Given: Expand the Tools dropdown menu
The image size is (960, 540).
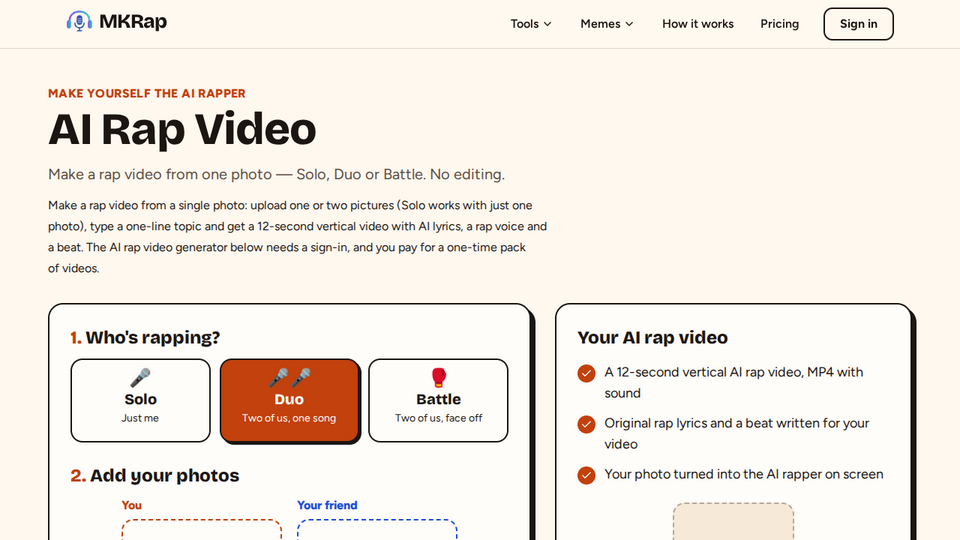Looking at the screenshot, I should coord(531,24).
